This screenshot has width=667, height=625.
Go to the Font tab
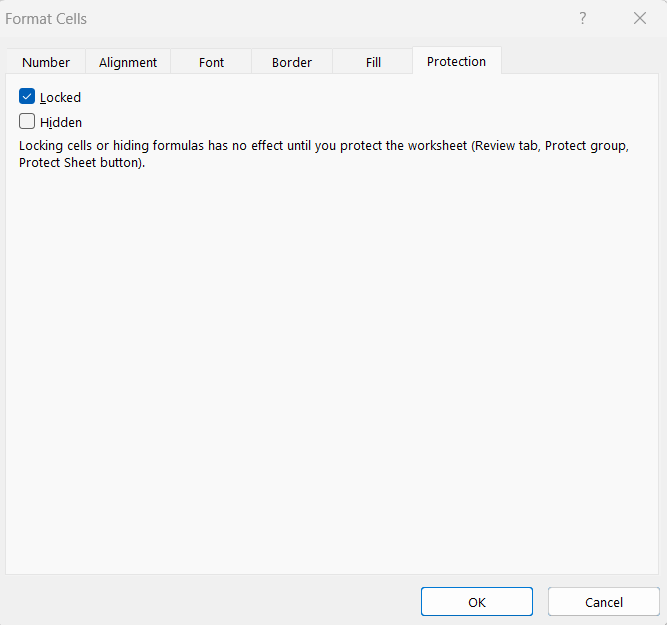pos(211,62)
